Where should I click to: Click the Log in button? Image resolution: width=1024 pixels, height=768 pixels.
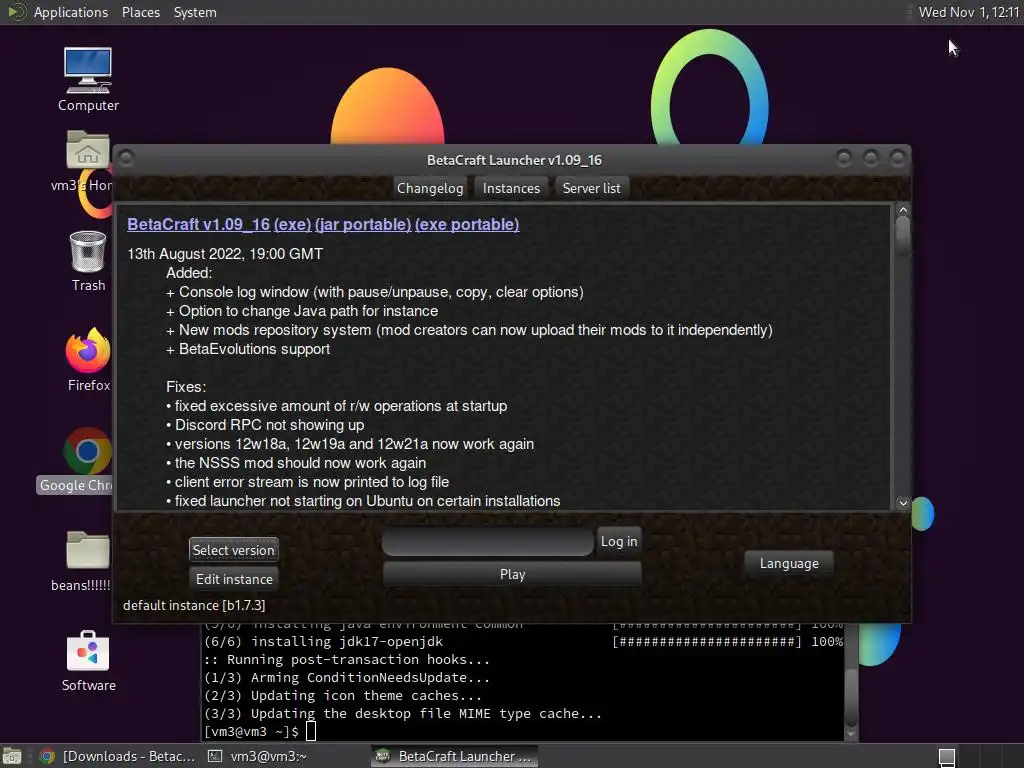[618, 541]
